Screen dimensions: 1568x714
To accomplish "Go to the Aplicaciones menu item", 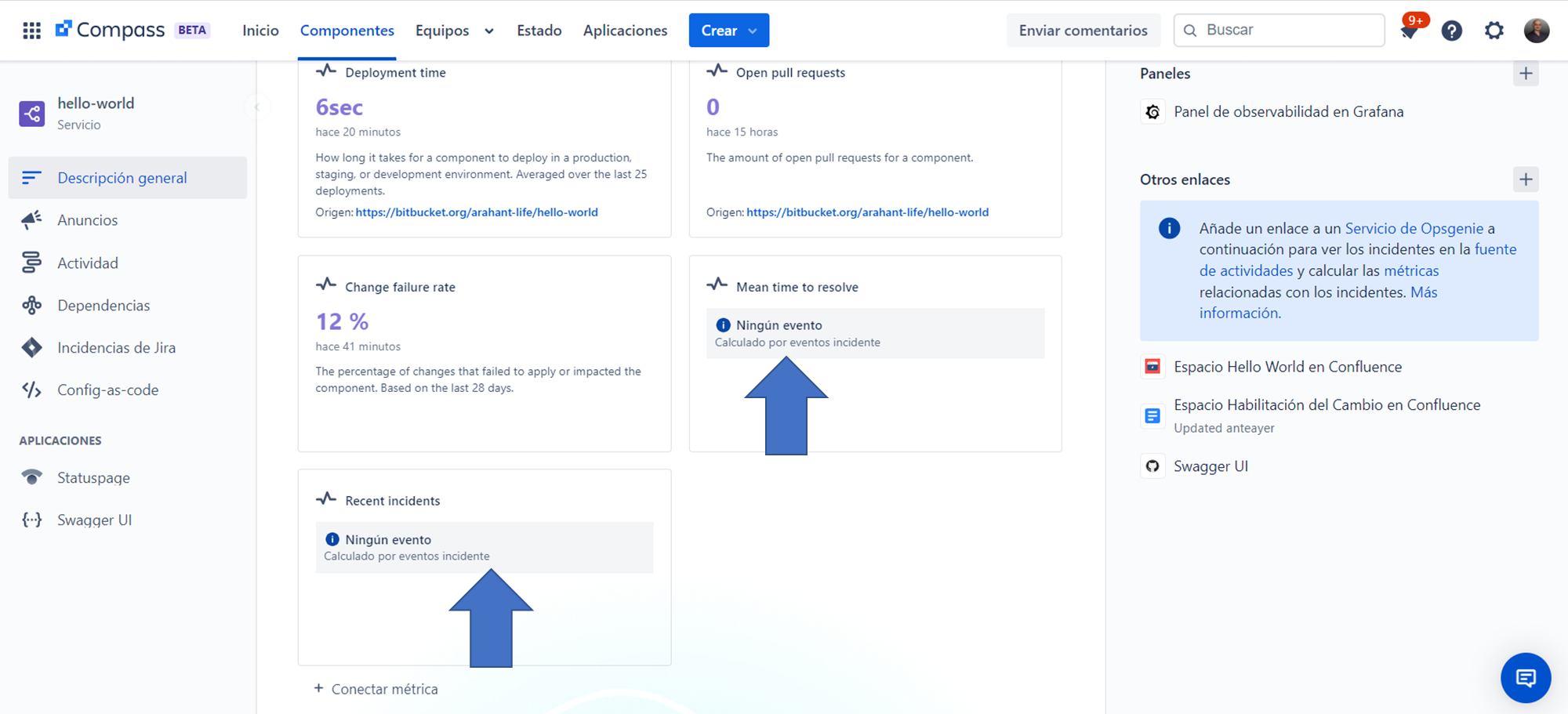I will (625, 31).
